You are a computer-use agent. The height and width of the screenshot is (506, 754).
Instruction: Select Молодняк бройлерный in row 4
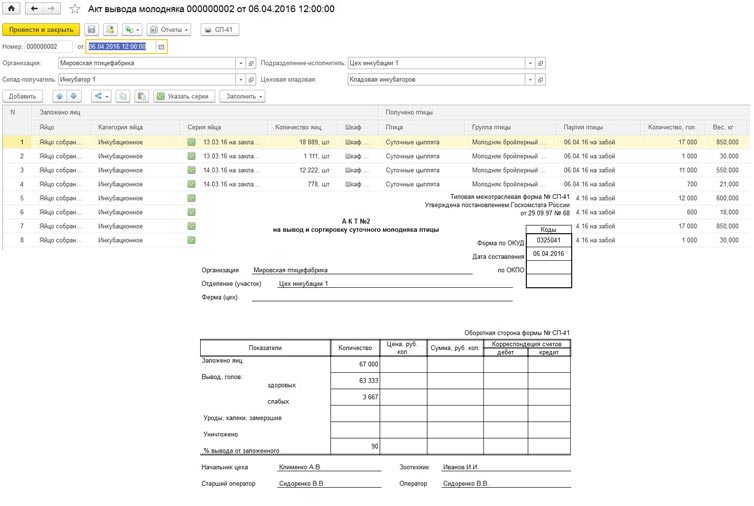point(508,184)
